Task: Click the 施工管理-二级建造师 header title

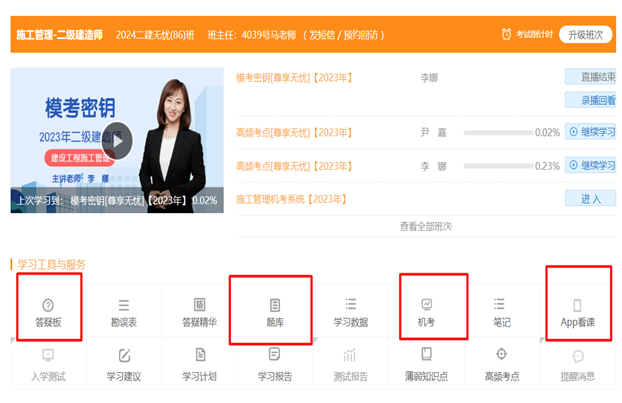Action: 60,35
